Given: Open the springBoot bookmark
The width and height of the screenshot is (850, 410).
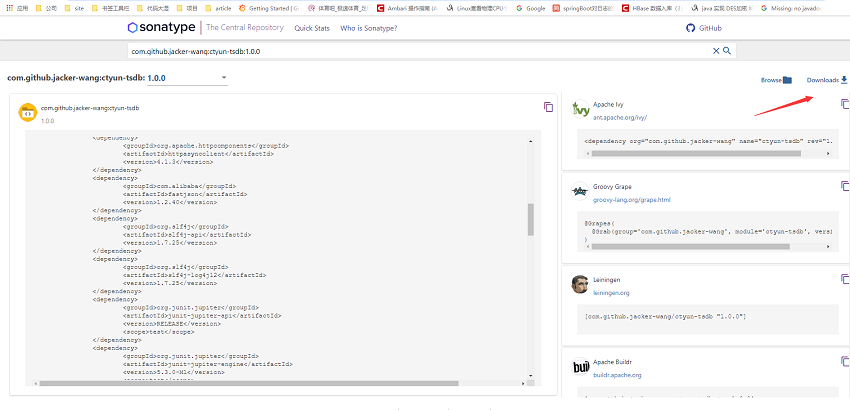Looking at the screenshot, I should pos(583,8).
